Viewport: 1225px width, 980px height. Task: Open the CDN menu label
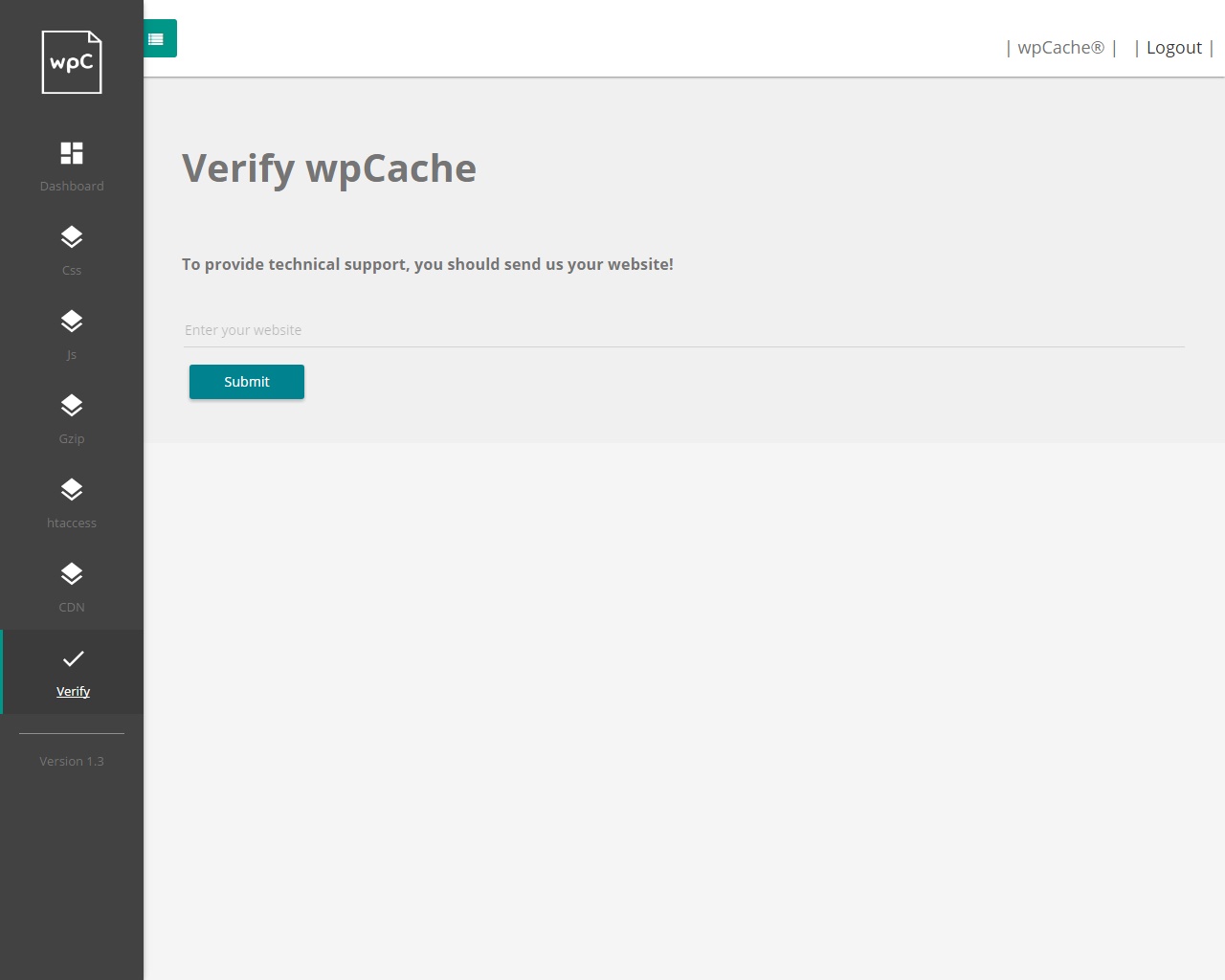click(72, 607)
